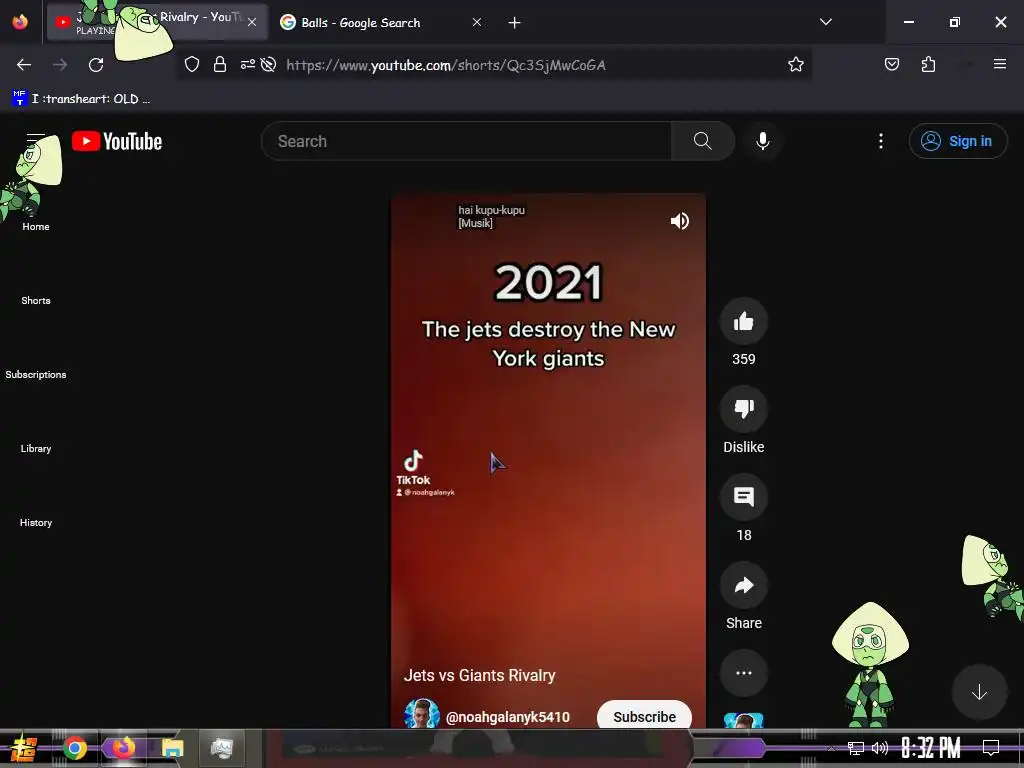List all tabs dropdown arrow
The image size is (1024, 768).
(x=825, y=22)
